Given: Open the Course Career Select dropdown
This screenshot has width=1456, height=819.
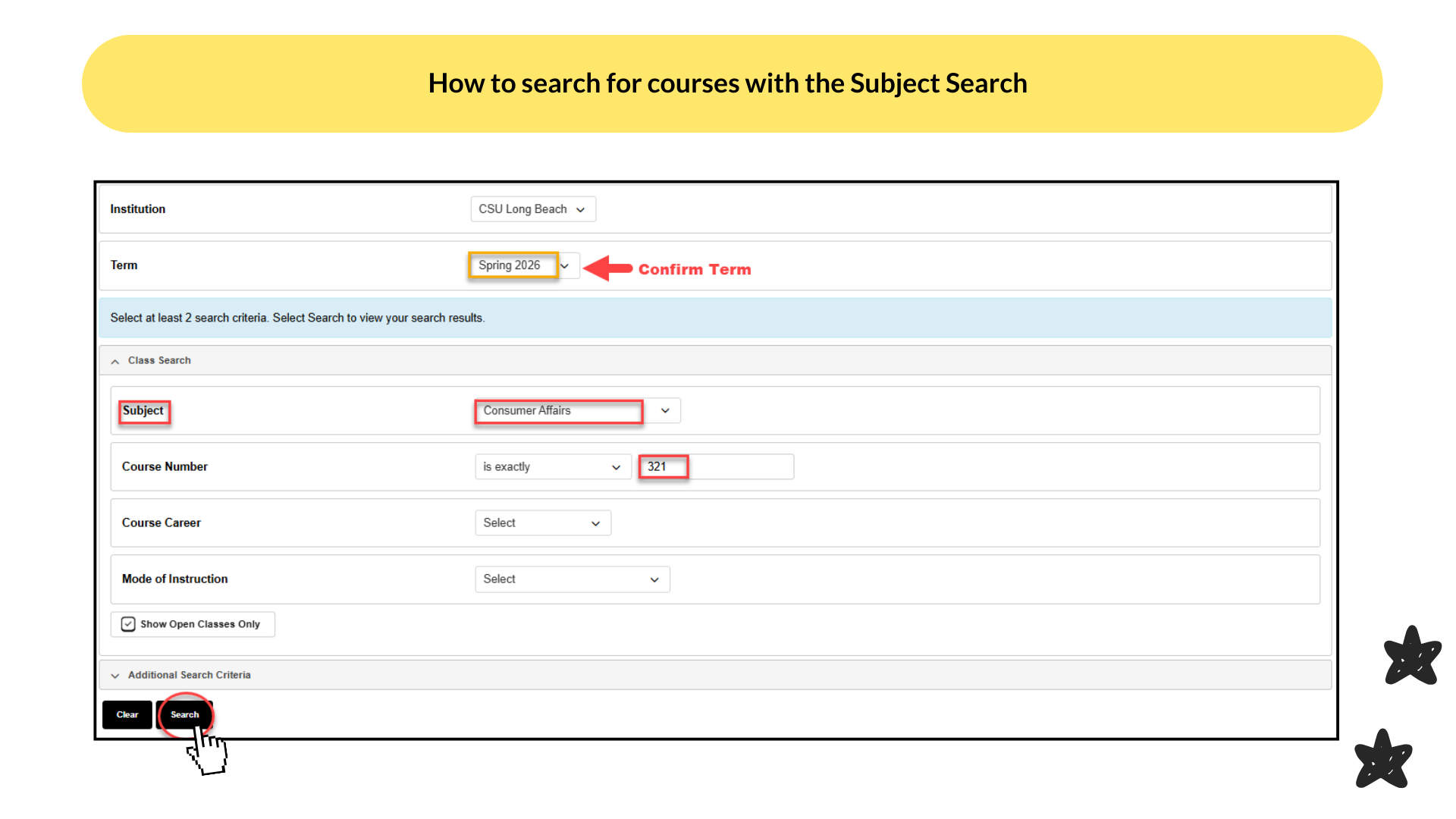Looking at the screenshot, I should [x=542, y=522].
